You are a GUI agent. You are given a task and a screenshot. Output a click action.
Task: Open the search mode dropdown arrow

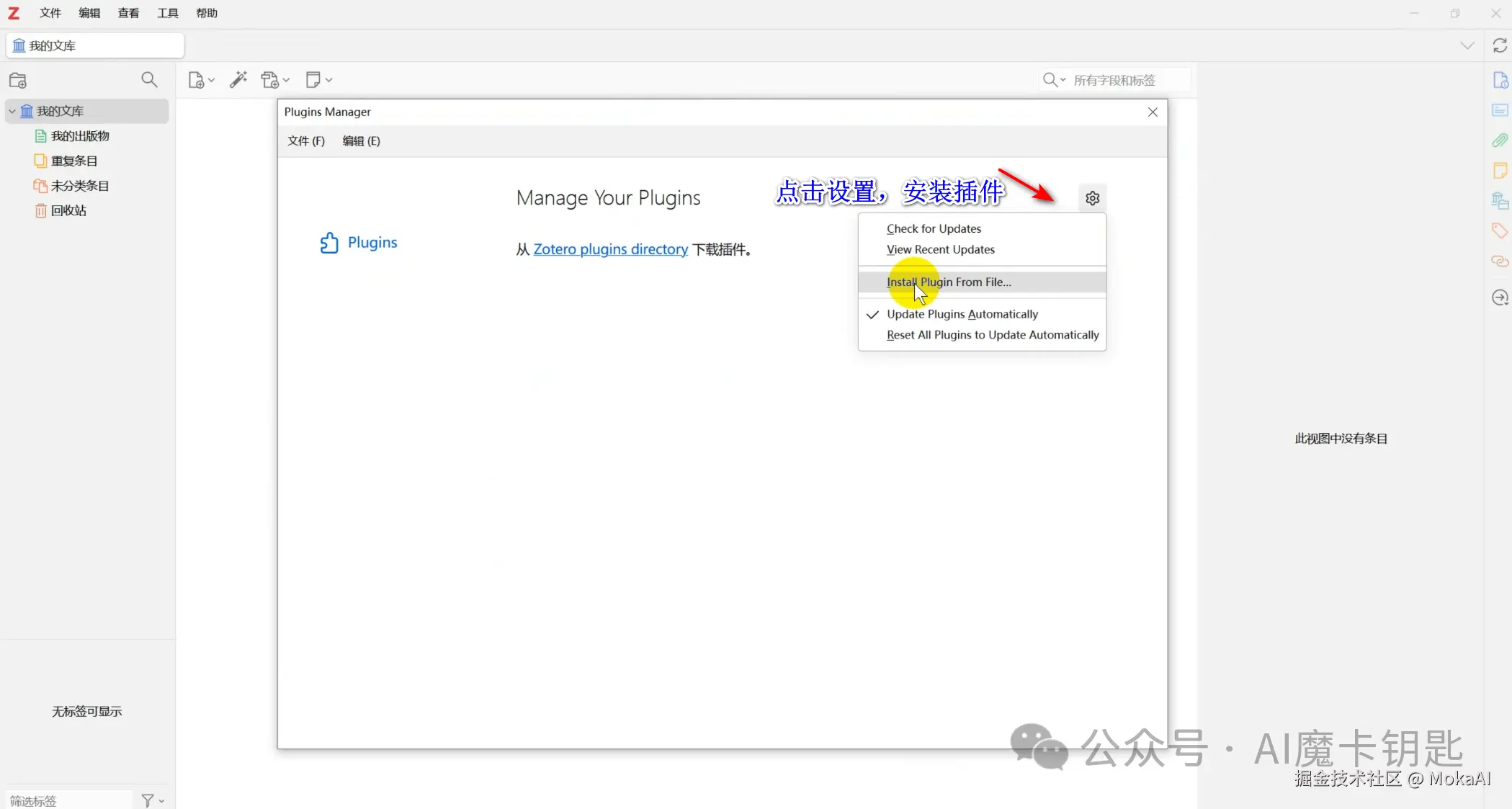(x=1063, y=80)
